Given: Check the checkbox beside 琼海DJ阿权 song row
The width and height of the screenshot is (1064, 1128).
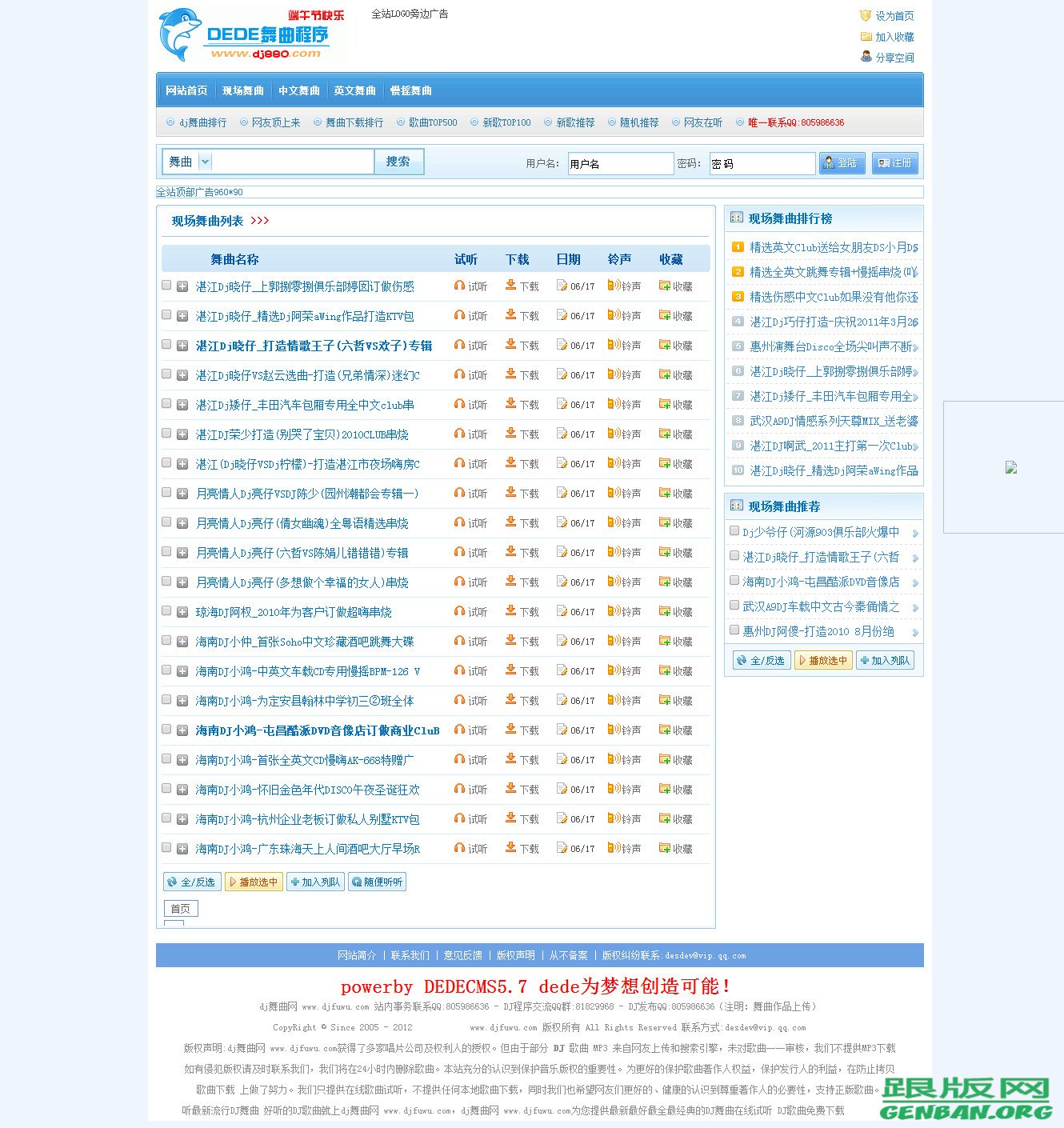Looking at the screenshot, I should coord(166,610).
